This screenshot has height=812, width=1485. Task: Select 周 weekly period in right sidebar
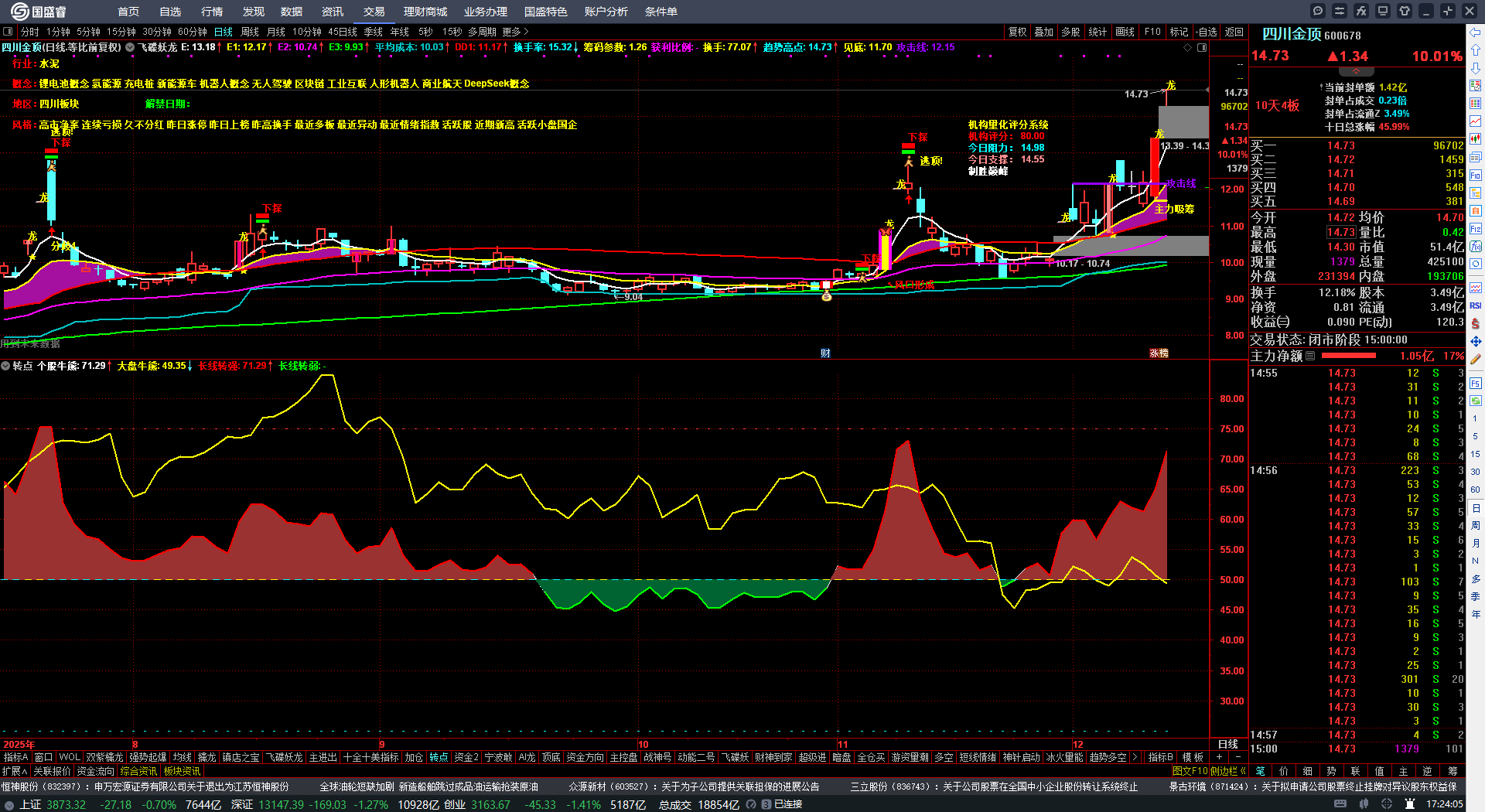pyautogui.click(x=1476, y=526)
